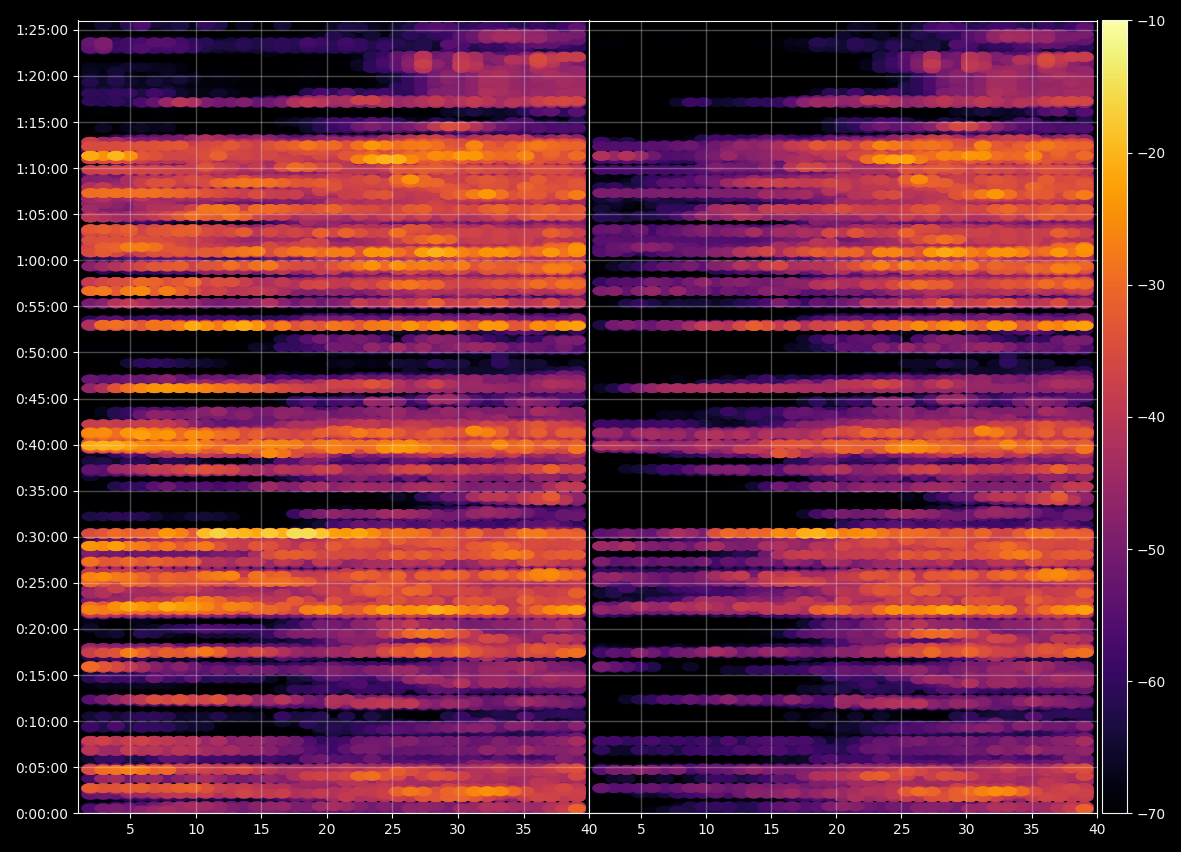This screenshot has width=1181, height=852.
Task: Click the 1:25:00 y-axis tick label
Action: (42, 30)
